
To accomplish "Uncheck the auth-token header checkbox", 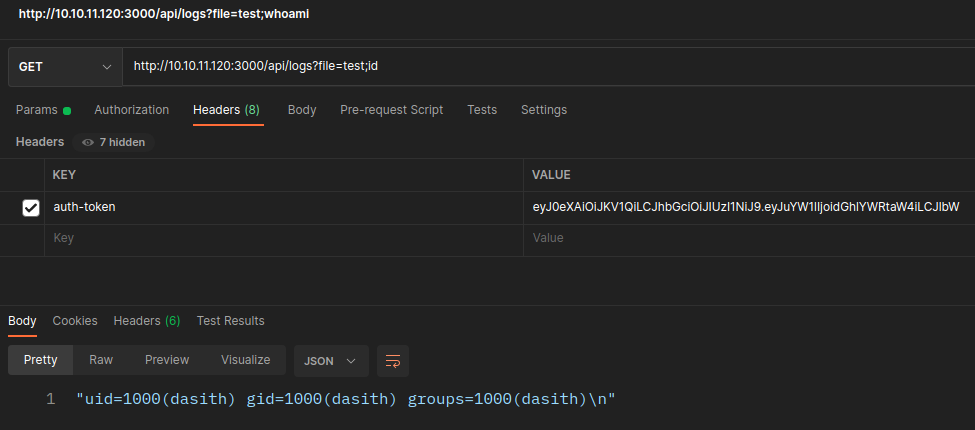I will (x=31, y=207).
